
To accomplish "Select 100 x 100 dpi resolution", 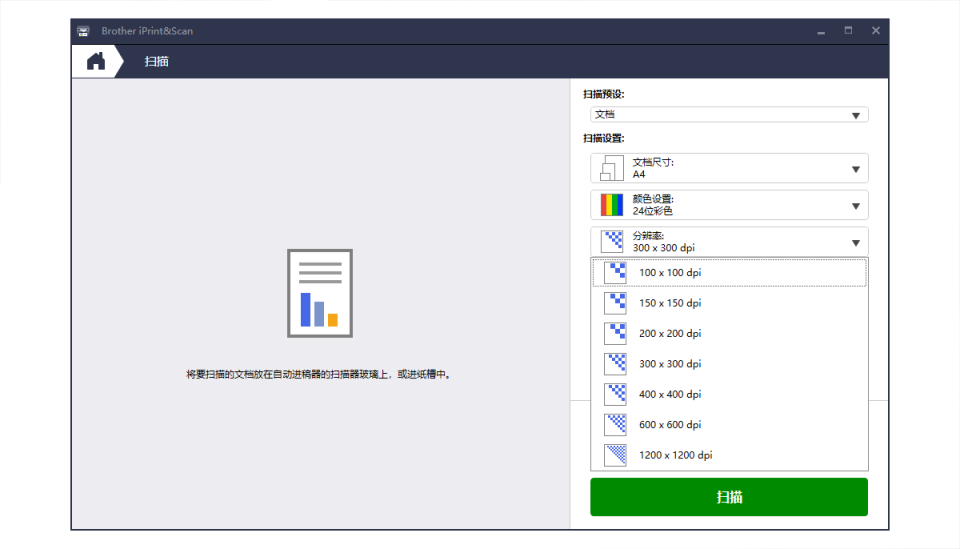I will [x=729, y=272].
